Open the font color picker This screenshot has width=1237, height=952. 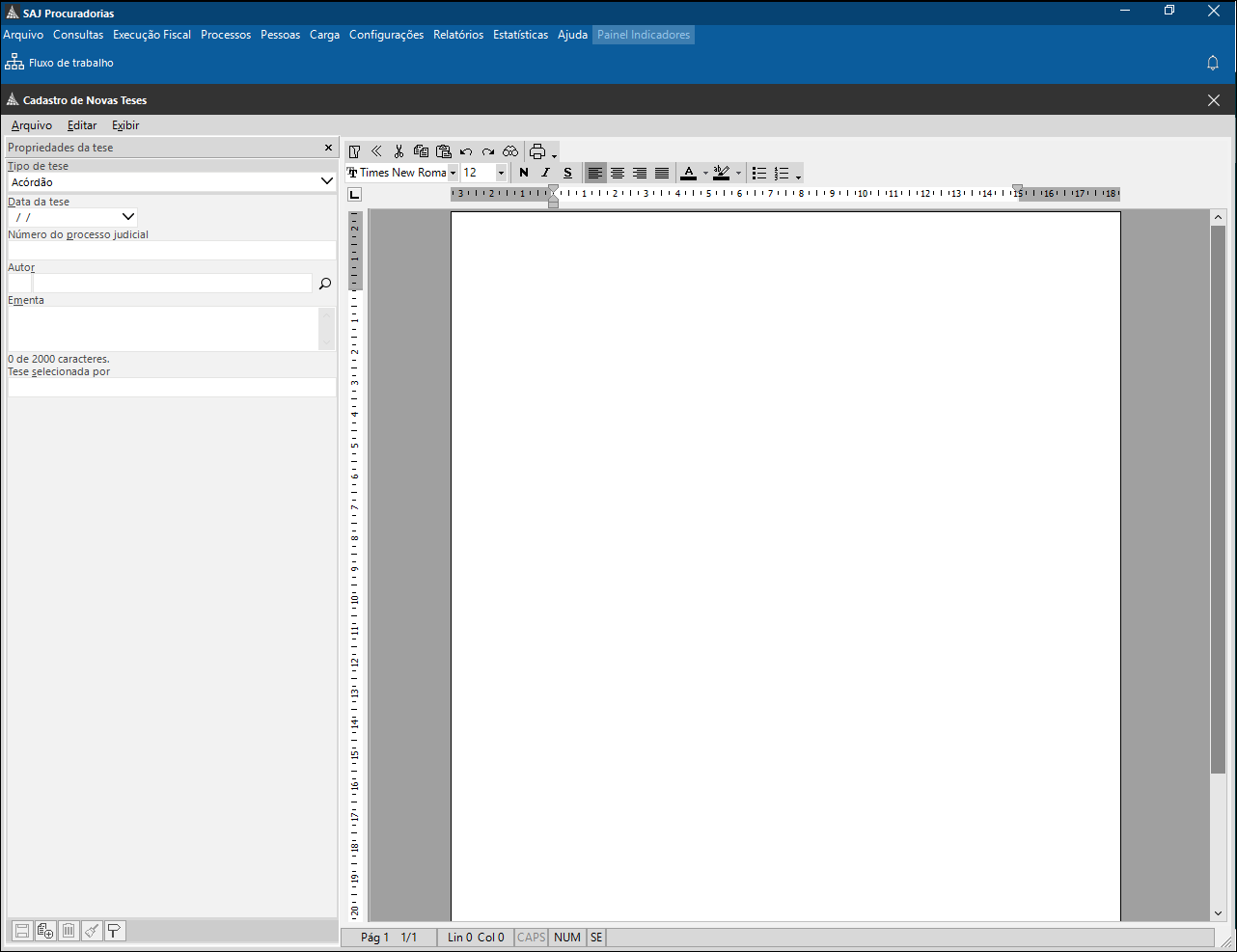(x=705, y=173)
